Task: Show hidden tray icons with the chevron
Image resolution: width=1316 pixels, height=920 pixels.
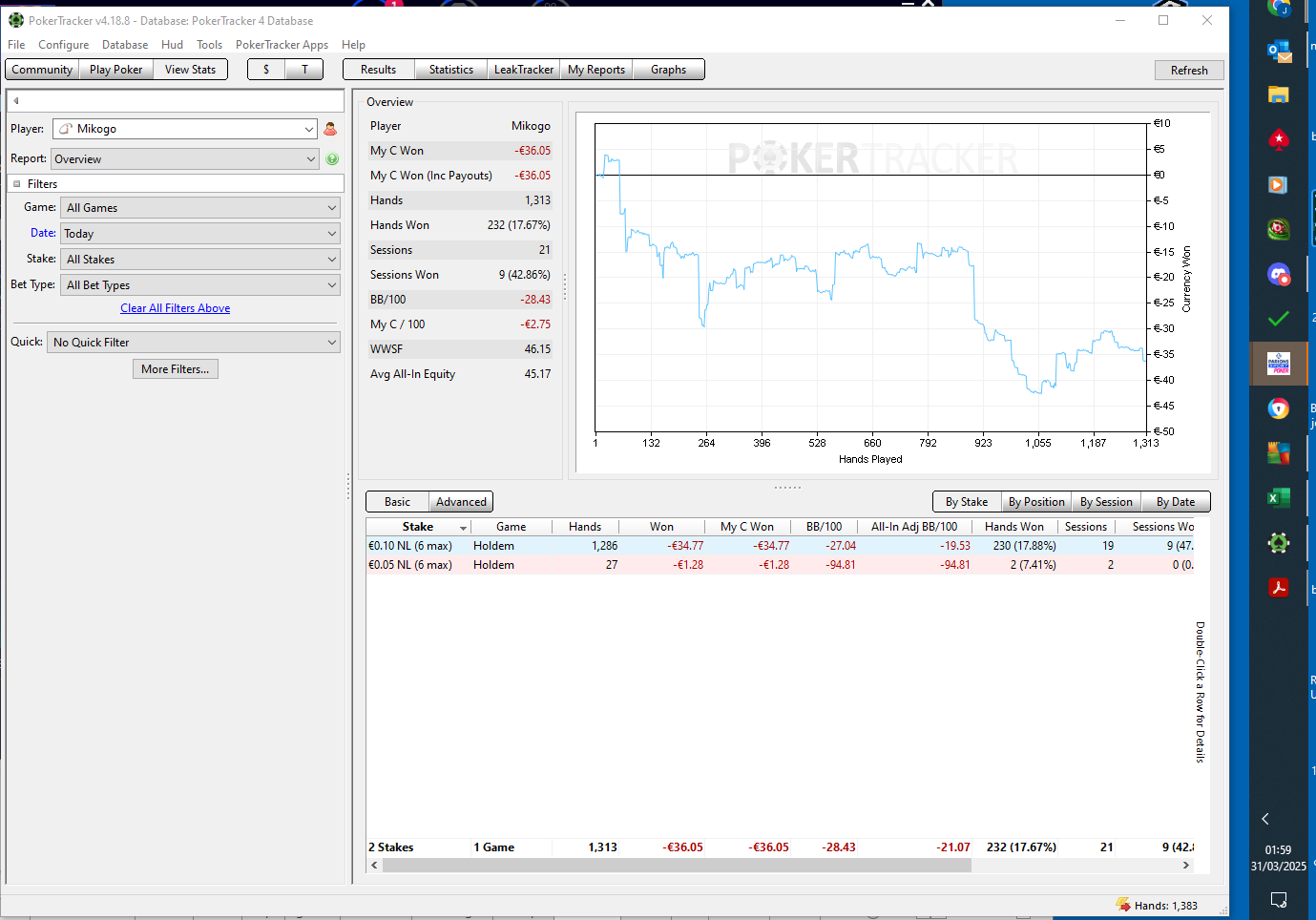Action: pyautogui.click(x=1265, y=819)
